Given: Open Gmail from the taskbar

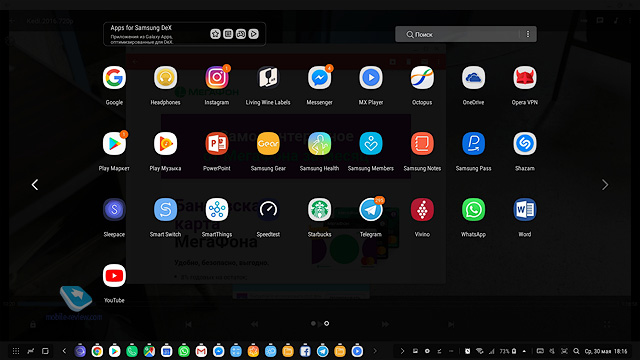Looking at the screenshot, I should [x=201, y=351].
